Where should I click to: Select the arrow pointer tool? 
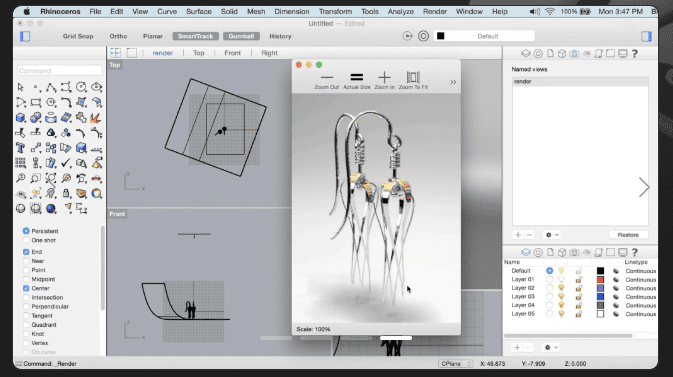point(20,87)
